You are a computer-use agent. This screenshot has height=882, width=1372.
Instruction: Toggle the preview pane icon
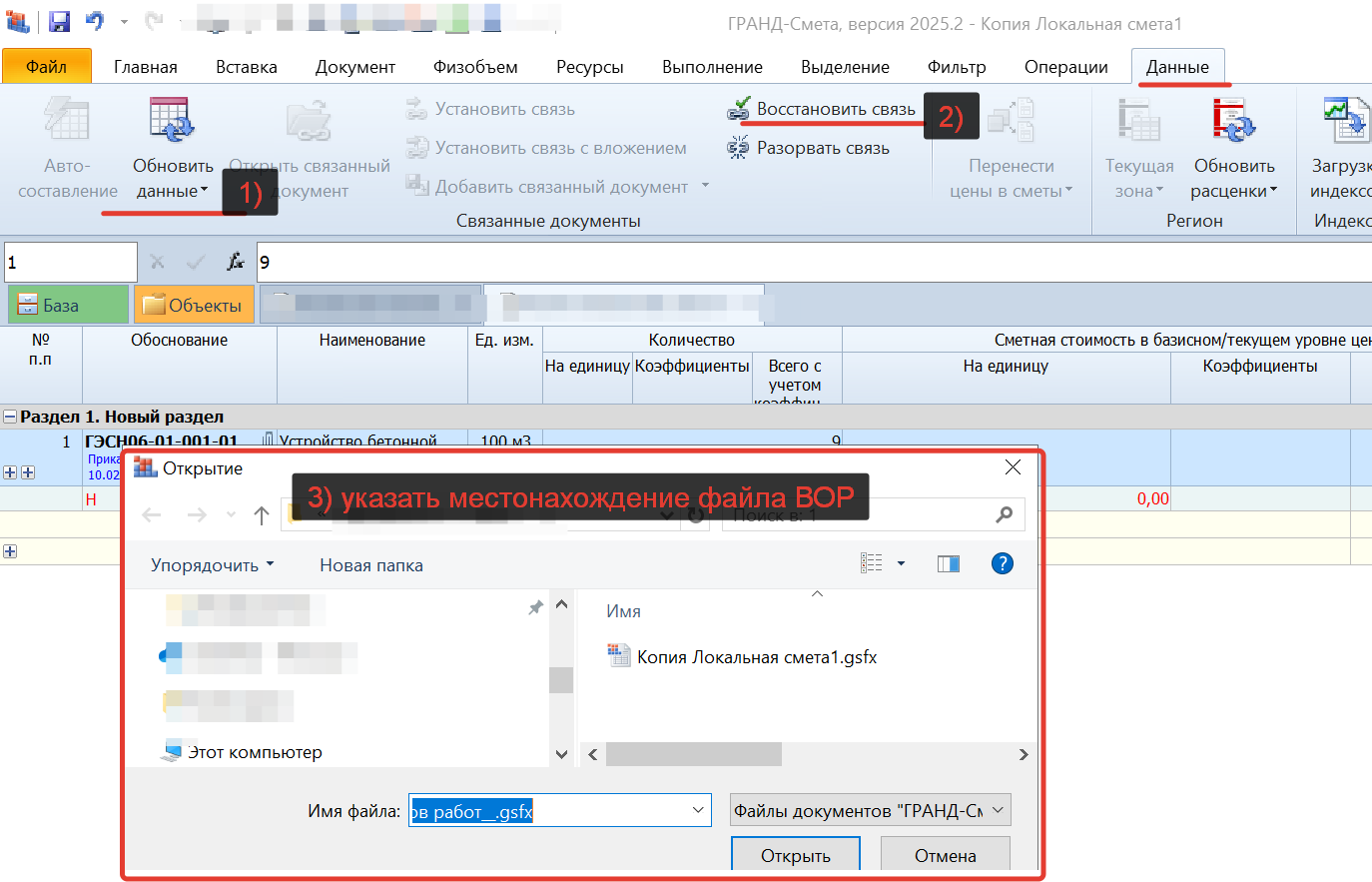pyautogui.click(x=949, y=563)
